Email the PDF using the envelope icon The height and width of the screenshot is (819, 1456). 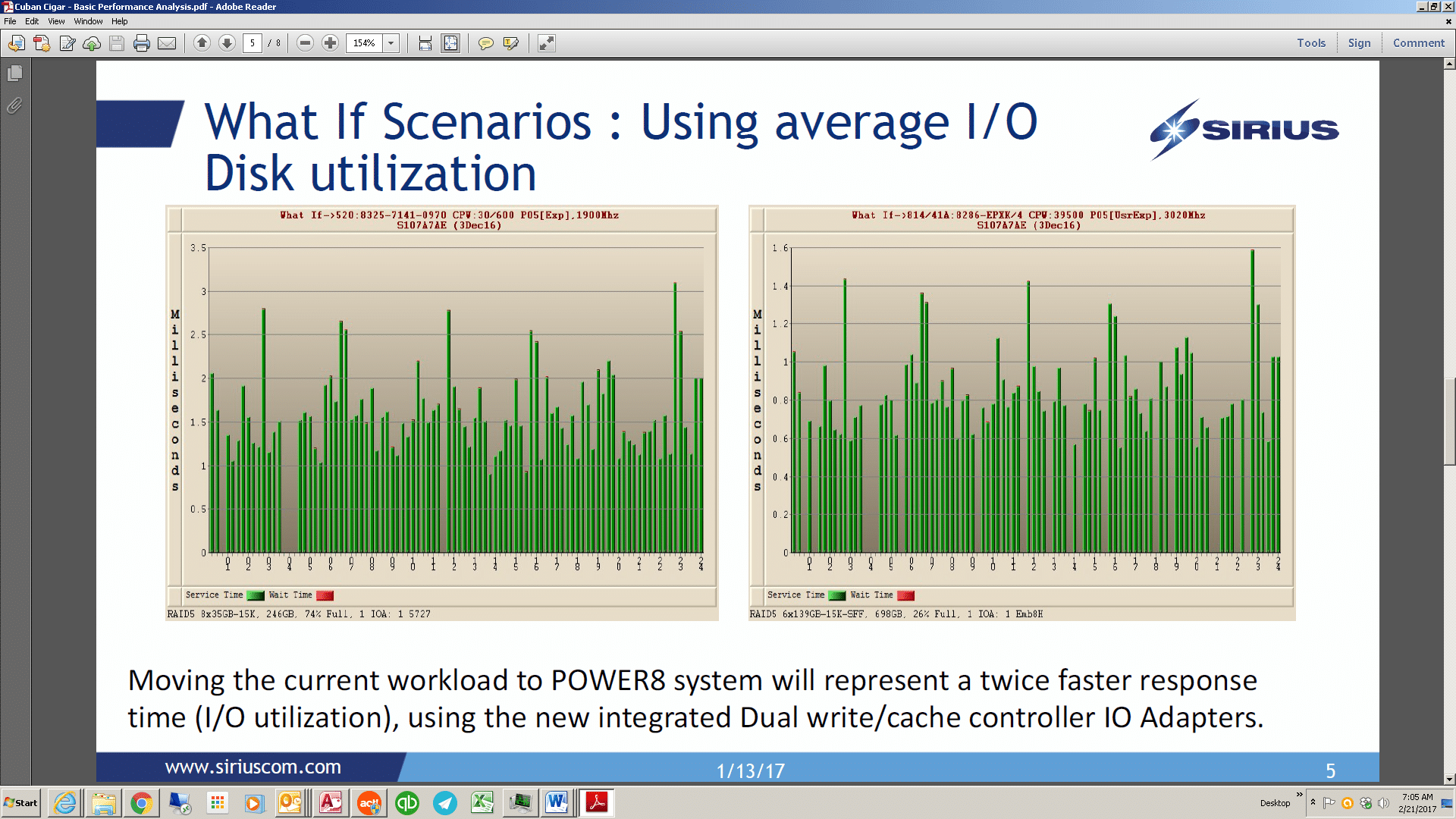[x=168, y=43]
